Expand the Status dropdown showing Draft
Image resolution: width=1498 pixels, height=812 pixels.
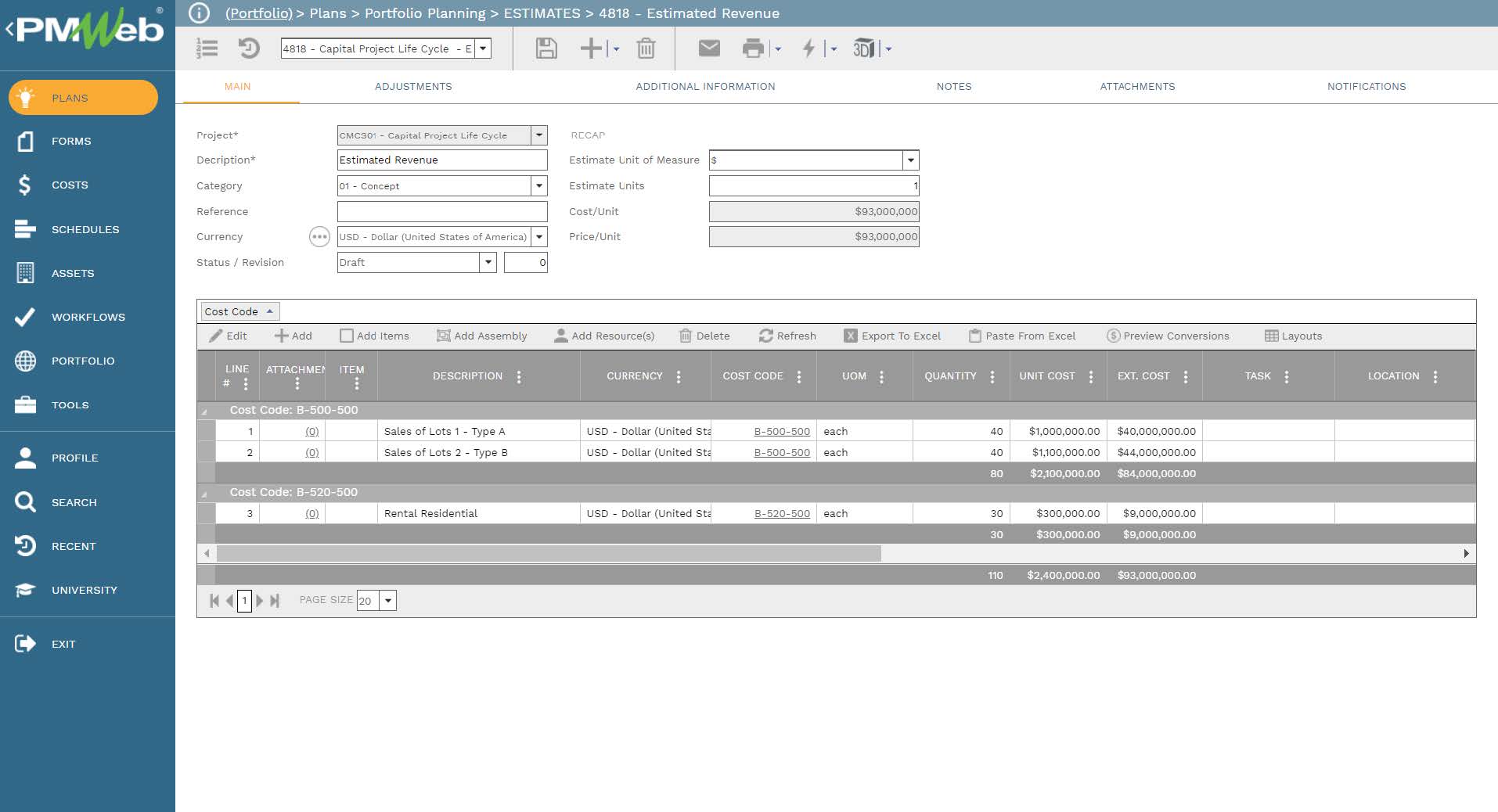[488, 263]
